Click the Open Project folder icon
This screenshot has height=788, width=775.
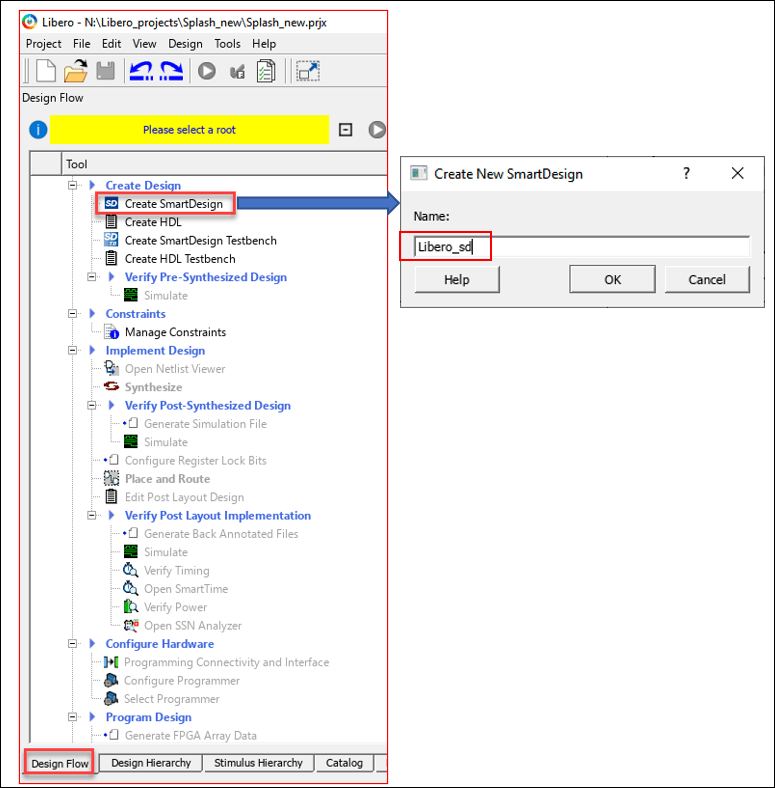point(76,71)
